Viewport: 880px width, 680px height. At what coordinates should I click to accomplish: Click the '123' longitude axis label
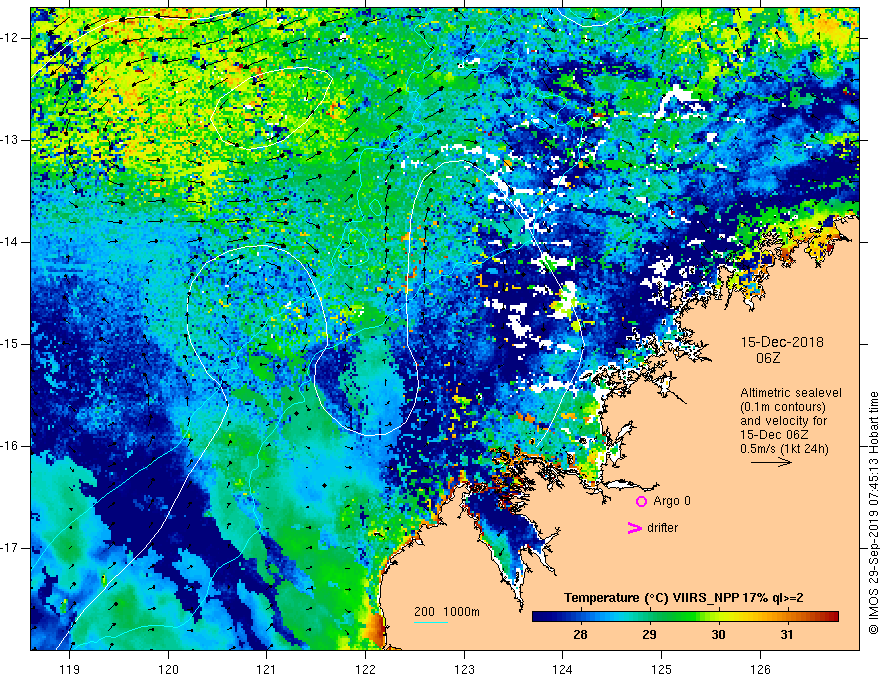pyautogui.click(x=464, y=669)
